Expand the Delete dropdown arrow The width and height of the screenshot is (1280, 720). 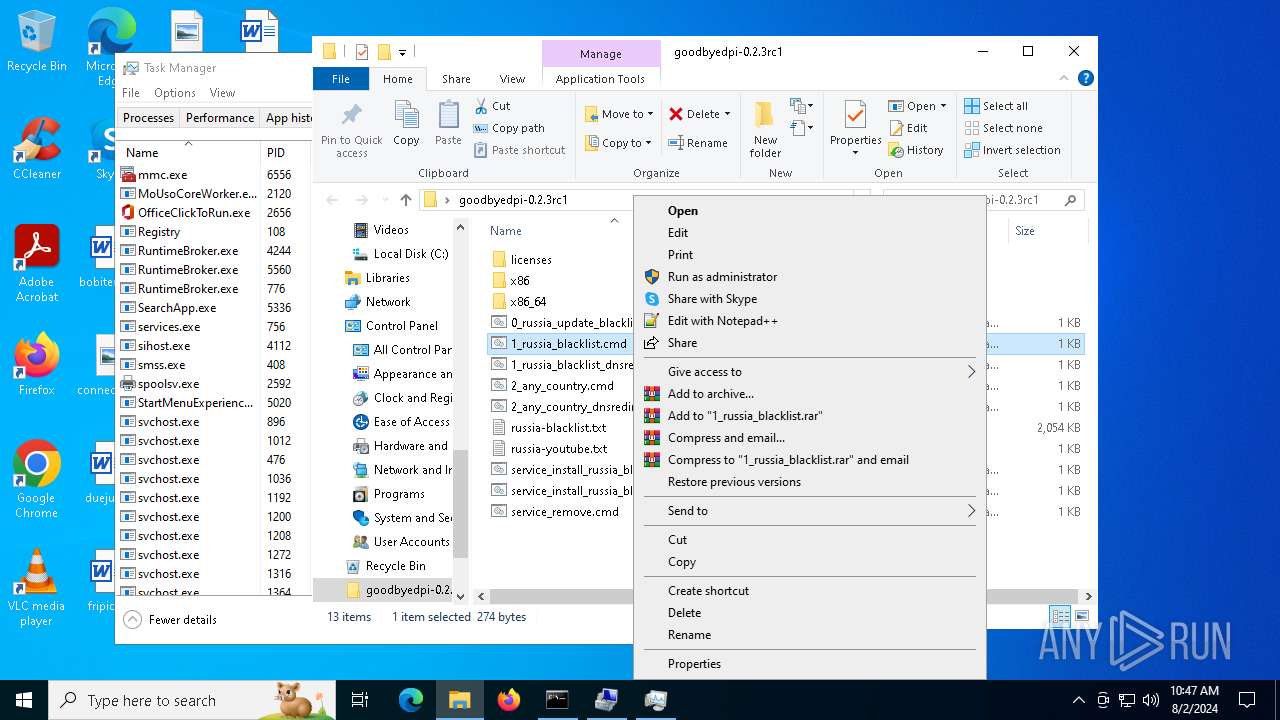coord(727,114)
